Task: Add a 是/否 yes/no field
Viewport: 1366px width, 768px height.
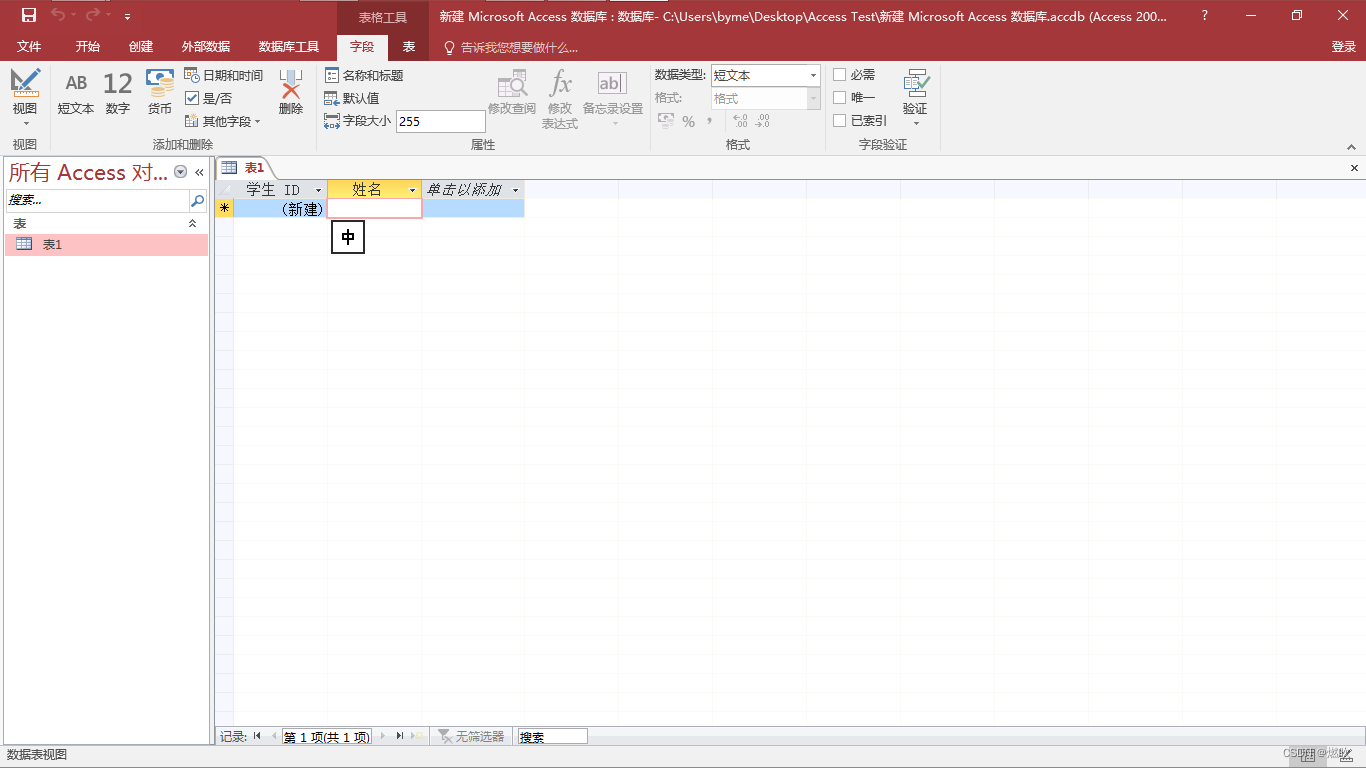Action: tap(209, 98)
